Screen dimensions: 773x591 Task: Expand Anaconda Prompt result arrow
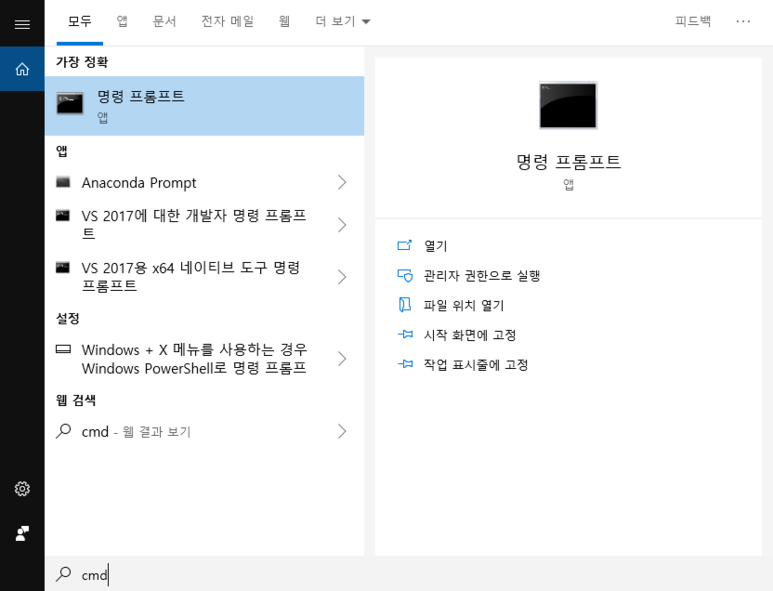(x=342, y=182)
